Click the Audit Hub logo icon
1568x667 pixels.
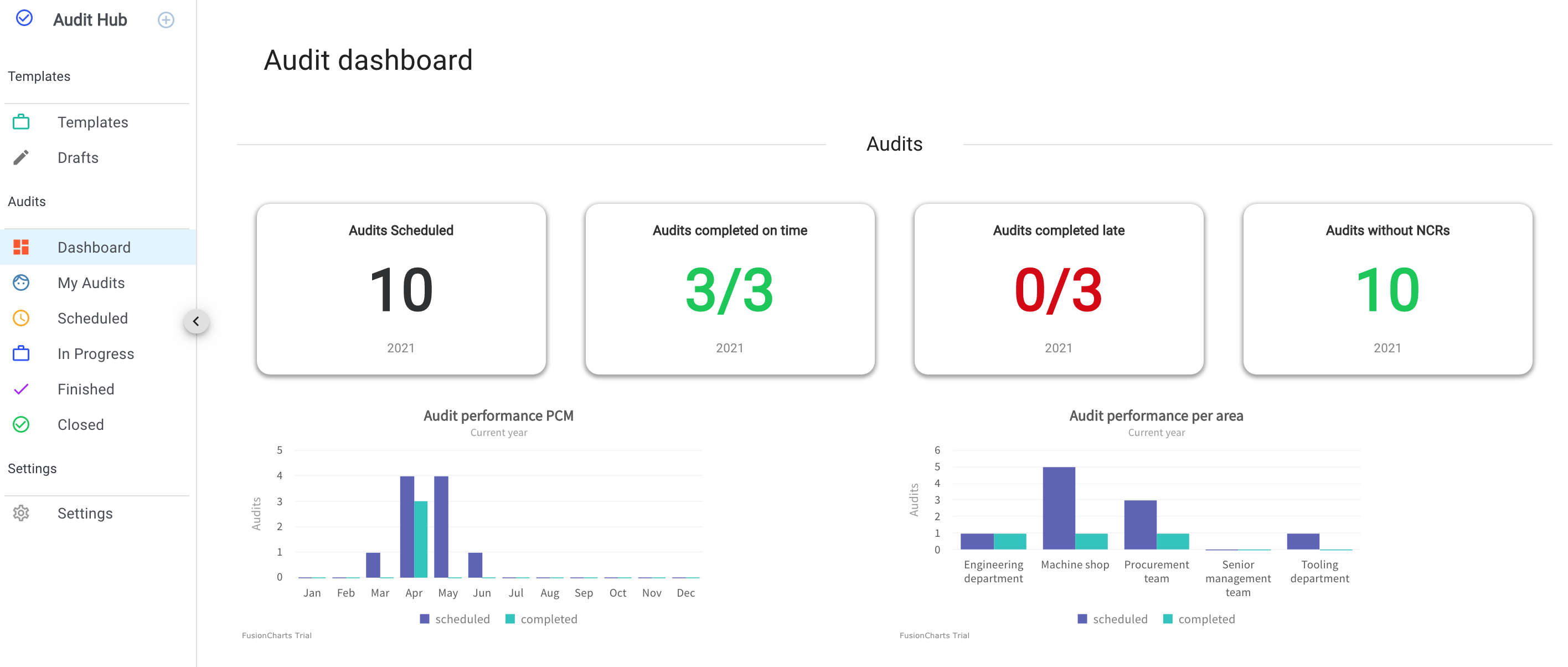(x=23, y=19)
